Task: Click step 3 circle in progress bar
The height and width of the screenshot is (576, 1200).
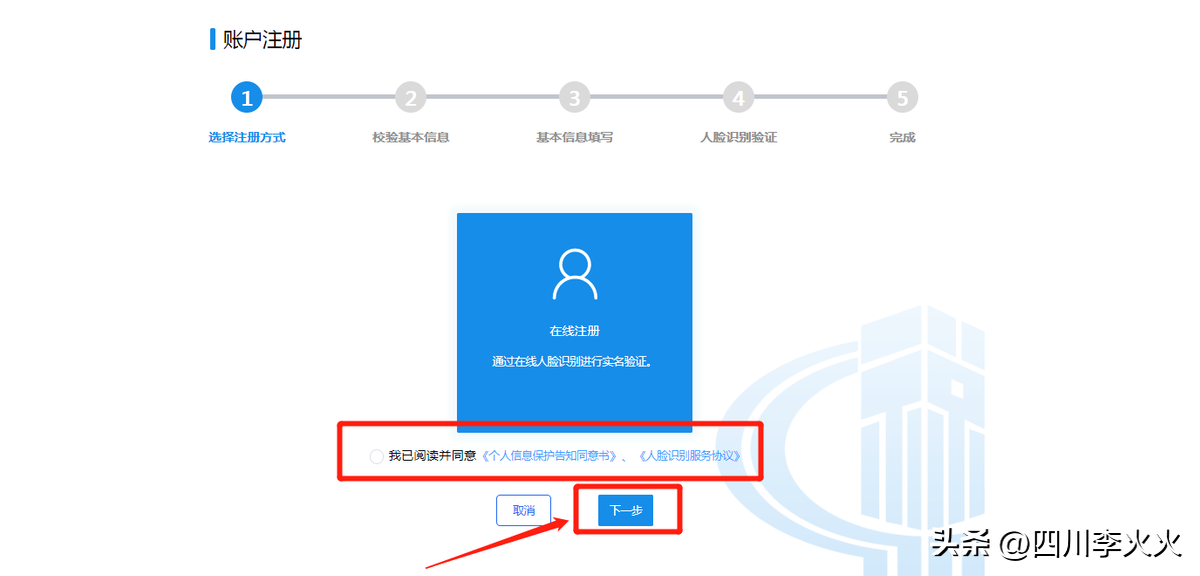Action: click(x=574, y=98)
